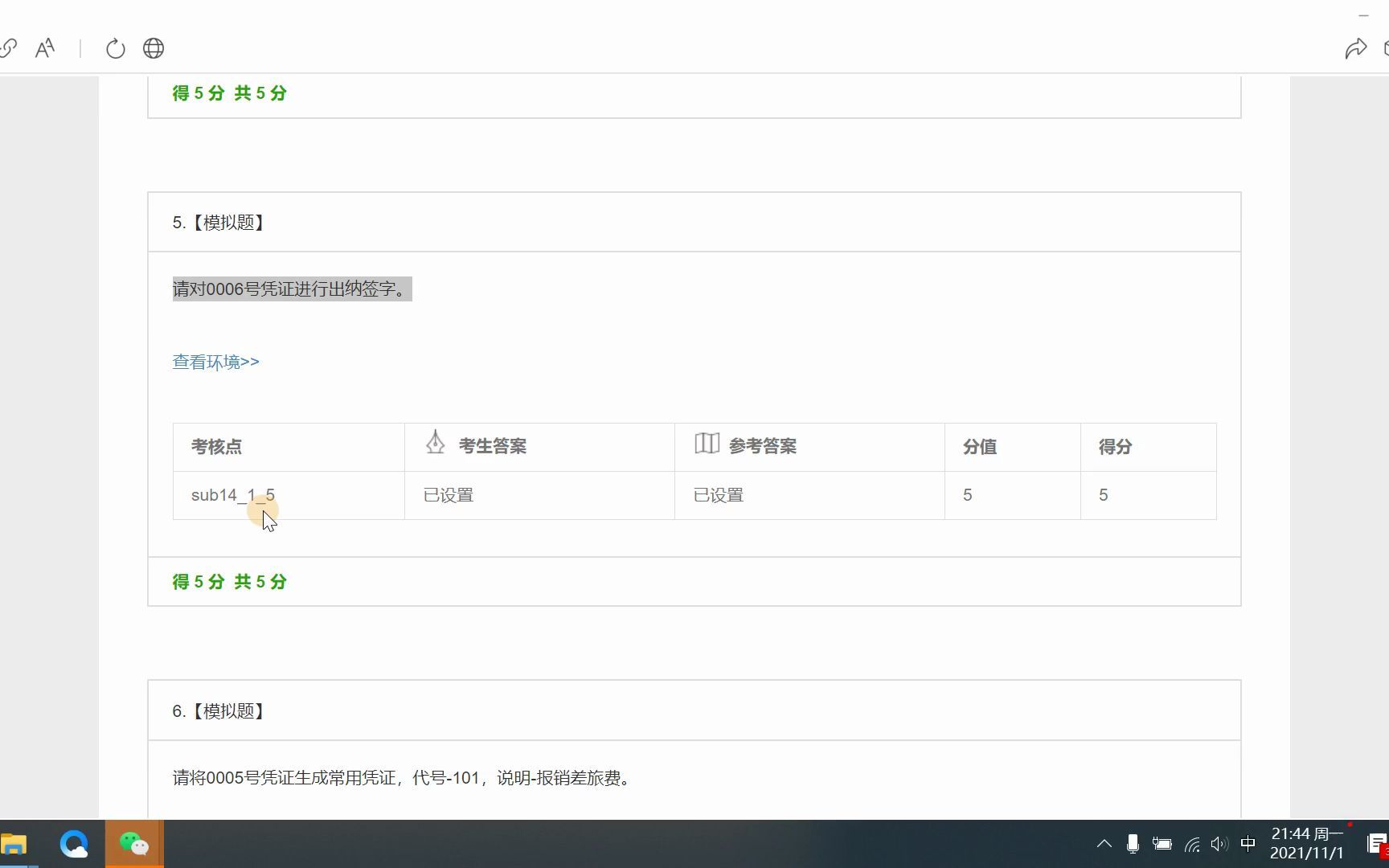Open File Explorer from the taskbar
The width and height of the screenshot is (1389, 868).
(x=14, y=845)
